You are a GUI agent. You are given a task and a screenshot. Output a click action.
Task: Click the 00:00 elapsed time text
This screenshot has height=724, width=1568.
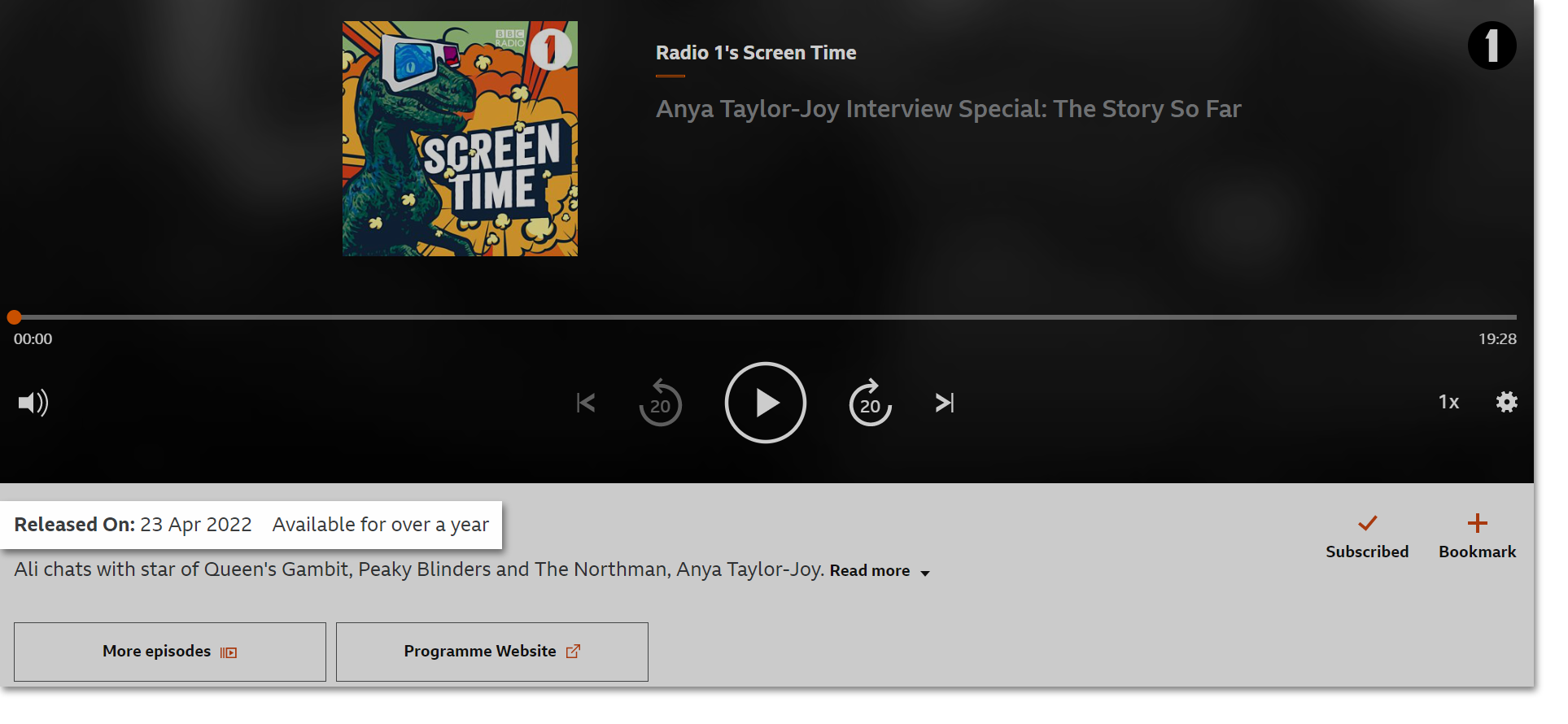tap(33, 339)
